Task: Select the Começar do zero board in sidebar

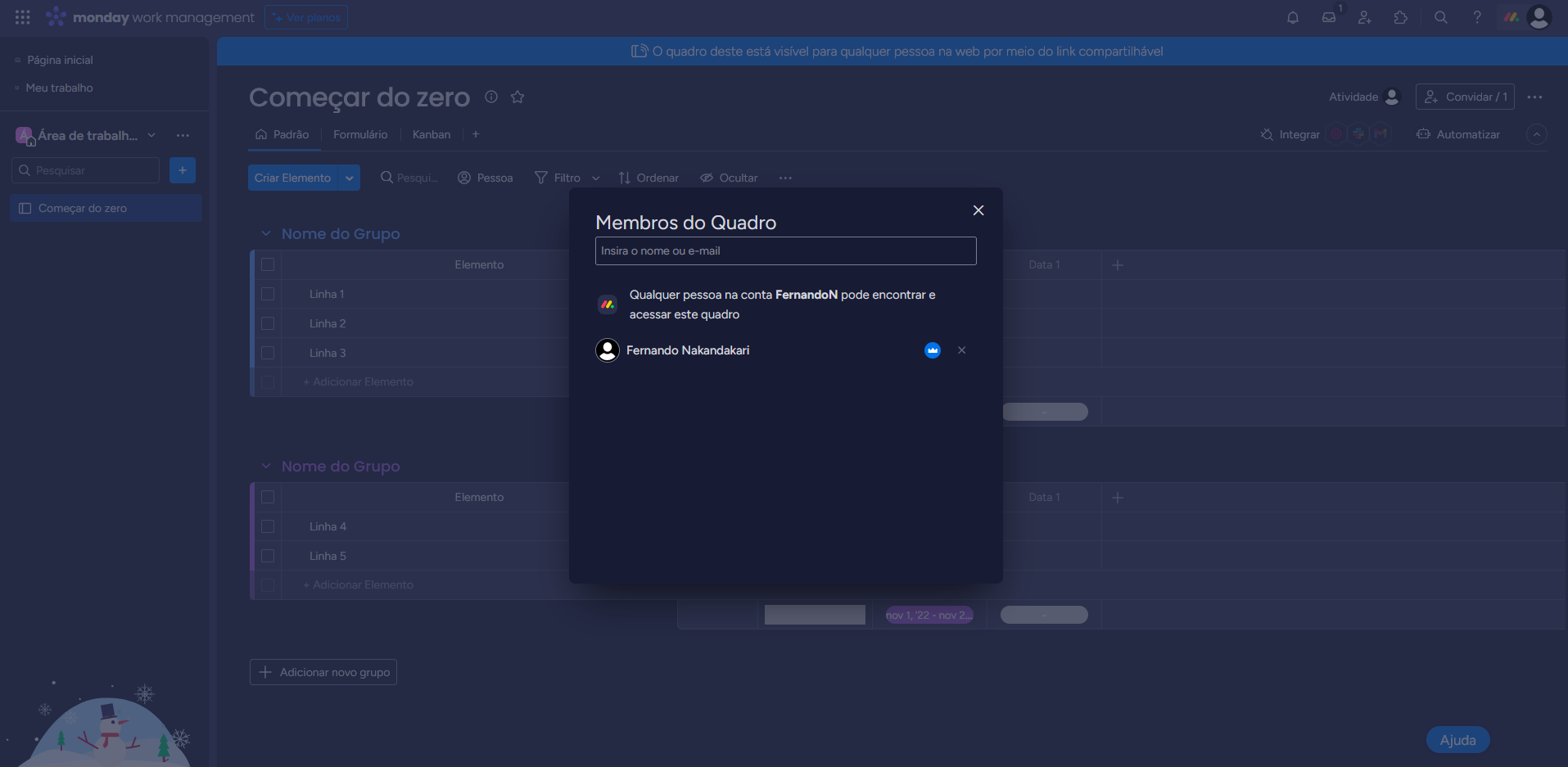Action: (106, 208)
